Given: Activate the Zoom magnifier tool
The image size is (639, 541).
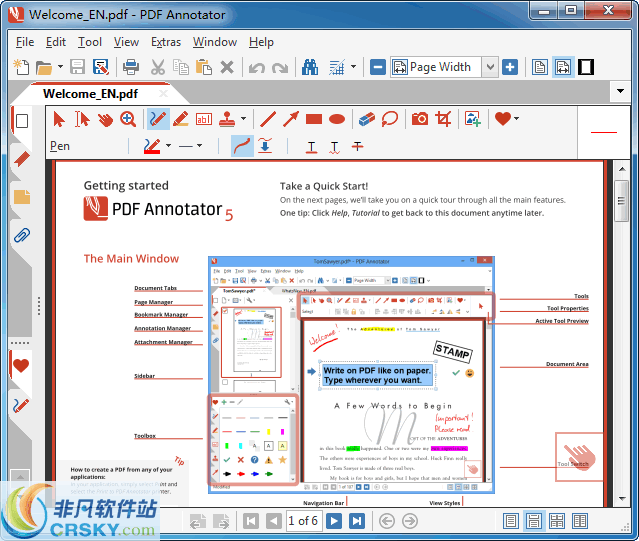Looking at the screenshot, I should [128, 119].
